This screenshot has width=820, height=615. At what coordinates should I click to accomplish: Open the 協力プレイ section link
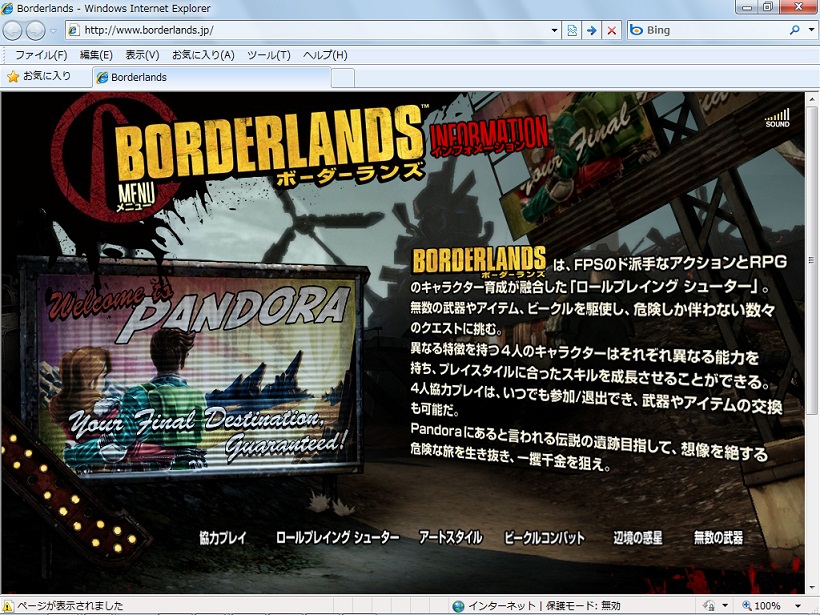[222, 538]
